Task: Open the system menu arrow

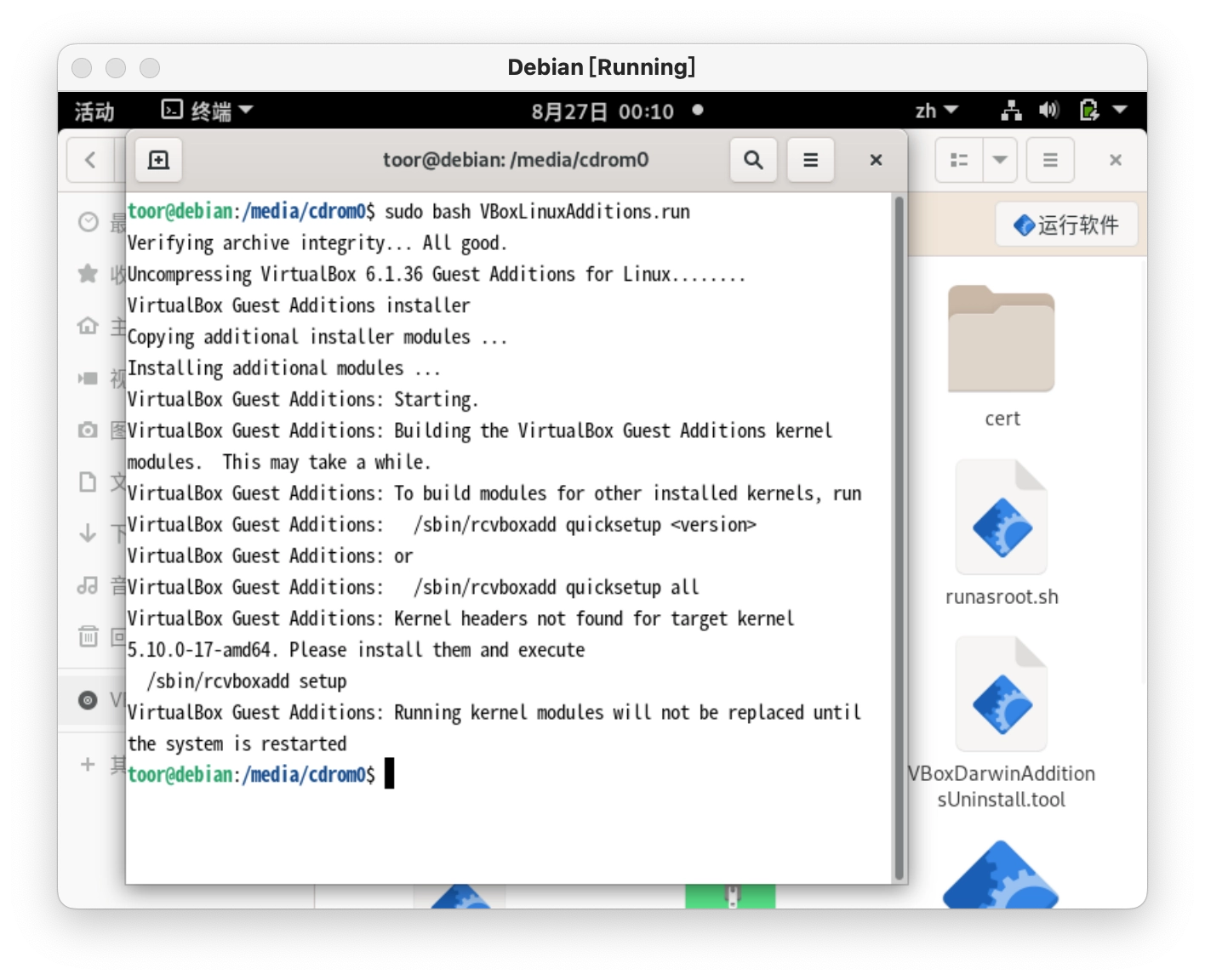Action: click(1120, 111)
